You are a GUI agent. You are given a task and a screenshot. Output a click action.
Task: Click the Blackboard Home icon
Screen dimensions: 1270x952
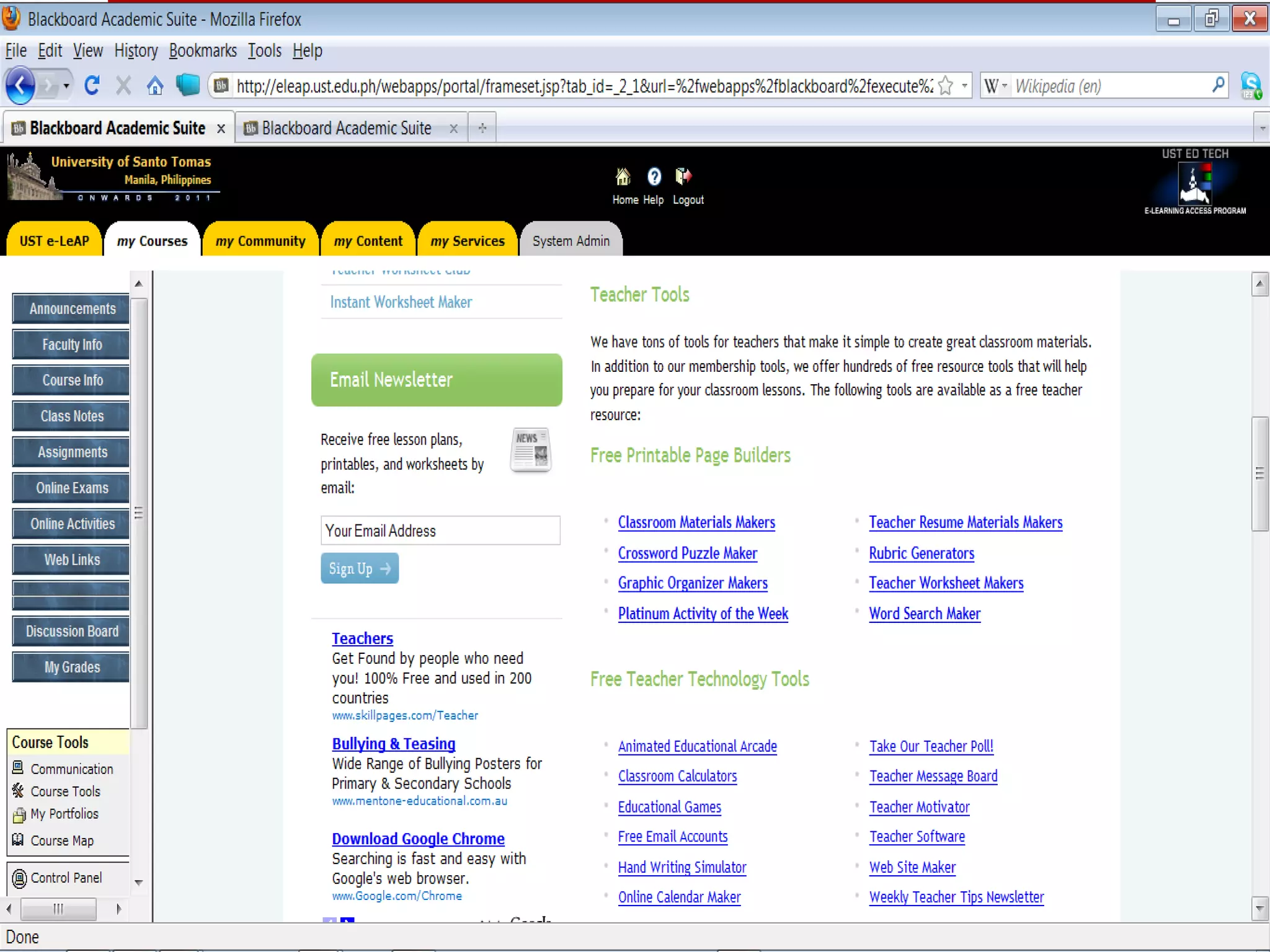[623, 178]
